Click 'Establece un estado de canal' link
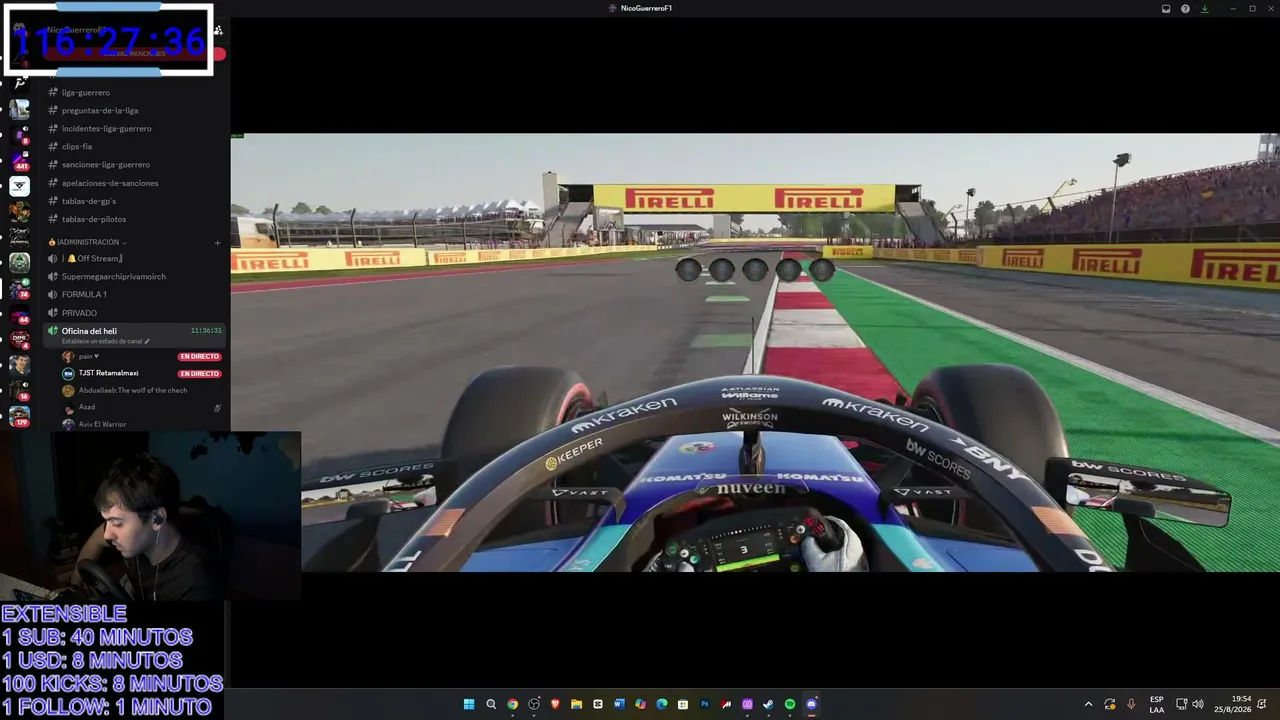1280x720 pixels. 105,341
